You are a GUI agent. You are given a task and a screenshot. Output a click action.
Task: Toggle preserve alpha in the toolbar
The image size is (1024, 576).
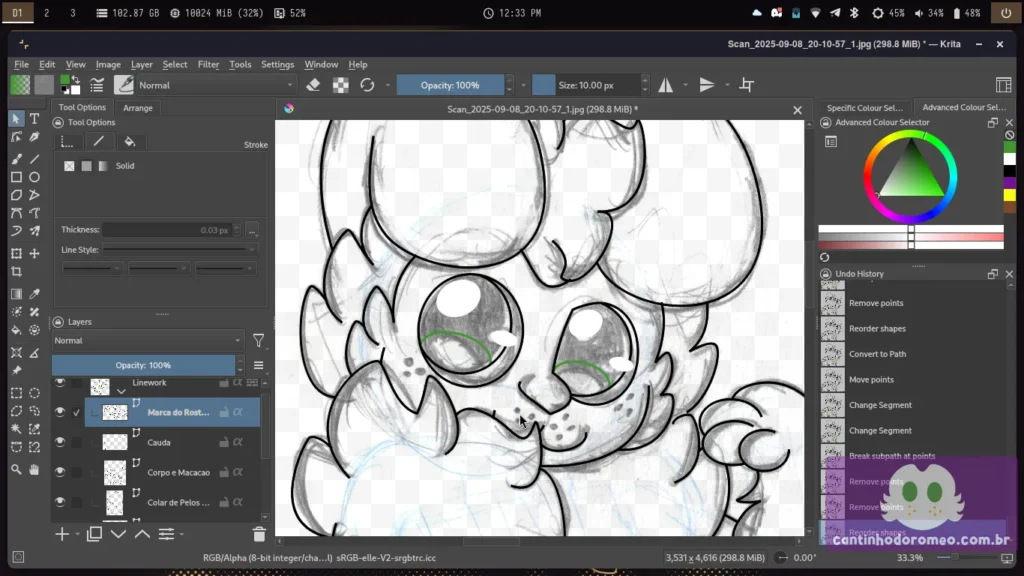coord(341,85)
